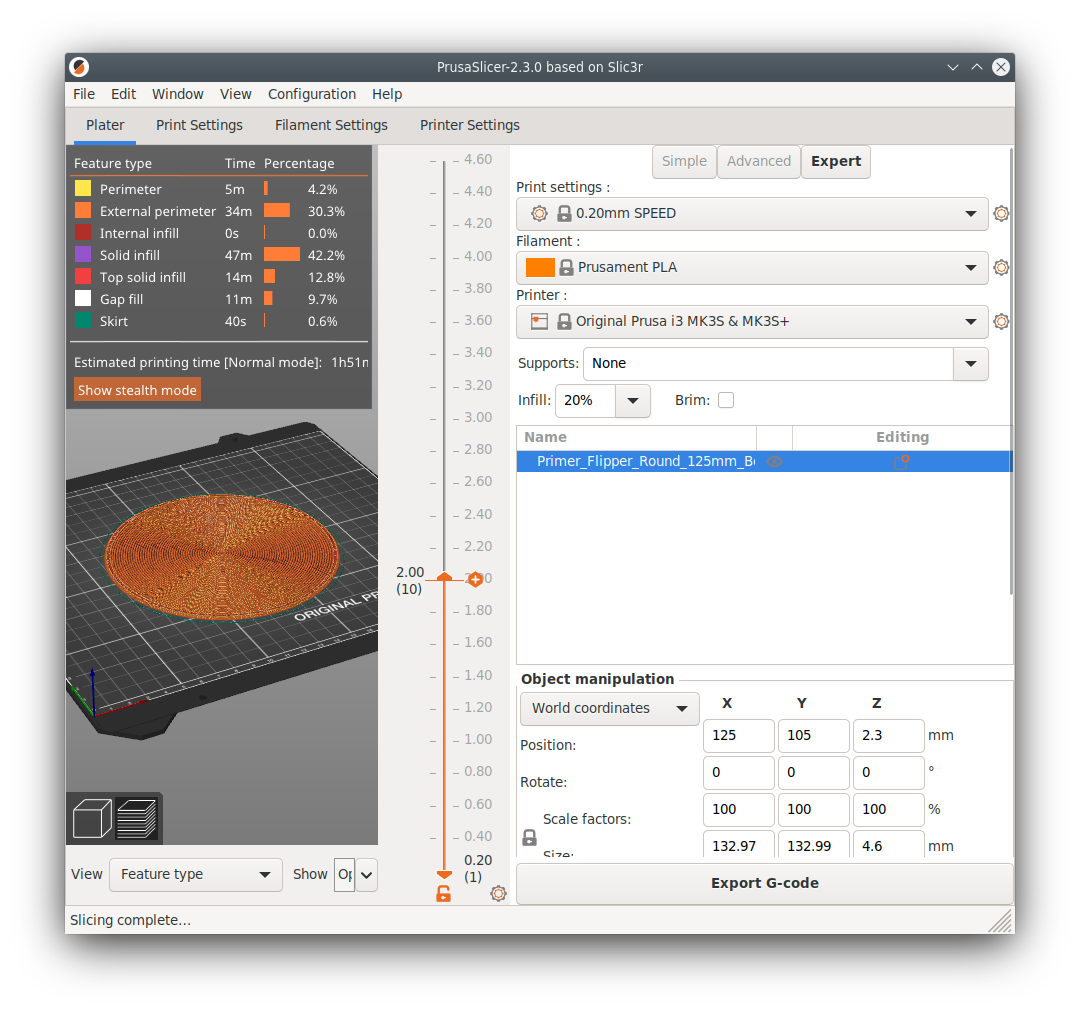Viewport: 1080px width, 1011px height.
Task: Click Position X field showing 125
Action: [x=738, y=736]
